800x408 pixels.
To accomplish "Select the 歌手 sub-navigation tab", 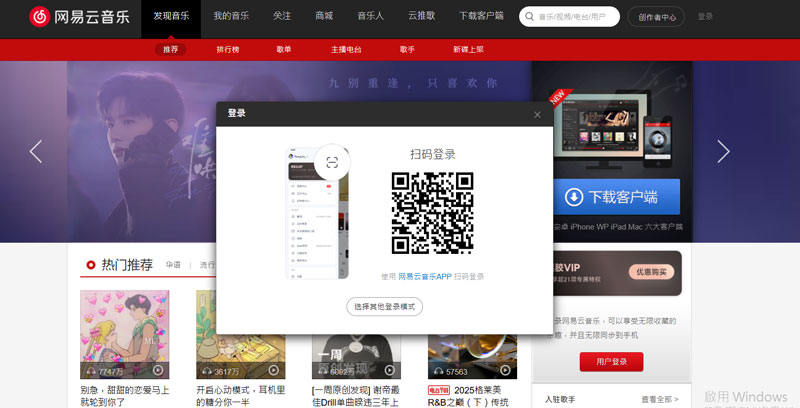I will click(x=407, y=49).
